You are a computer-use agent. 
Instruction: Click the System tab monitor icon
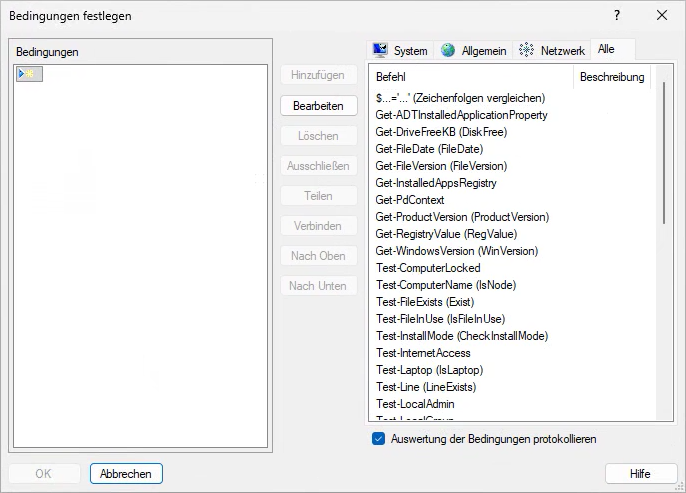tap(380, 51)
